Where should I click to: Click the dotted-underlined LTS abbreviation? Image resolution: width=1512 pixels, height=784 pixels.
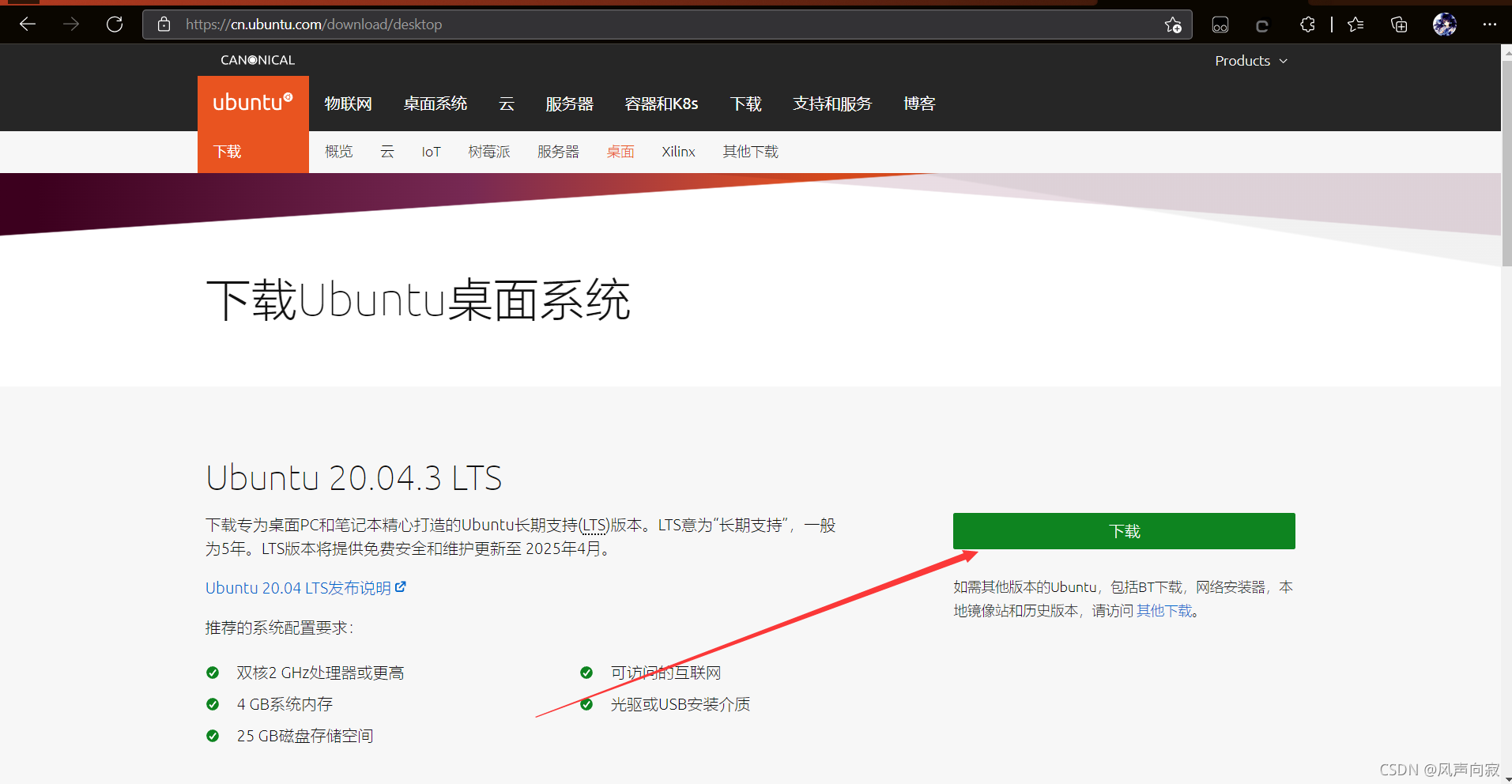coord(594,526)
